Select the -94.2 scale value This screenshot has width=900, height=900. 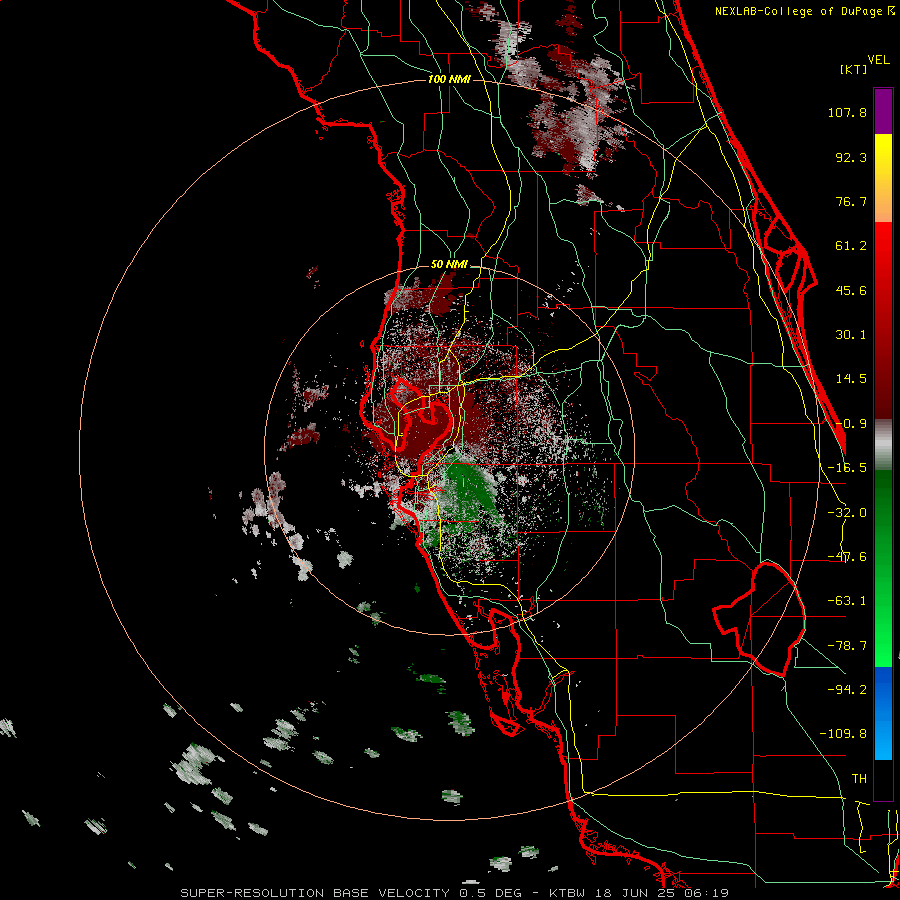847,689
